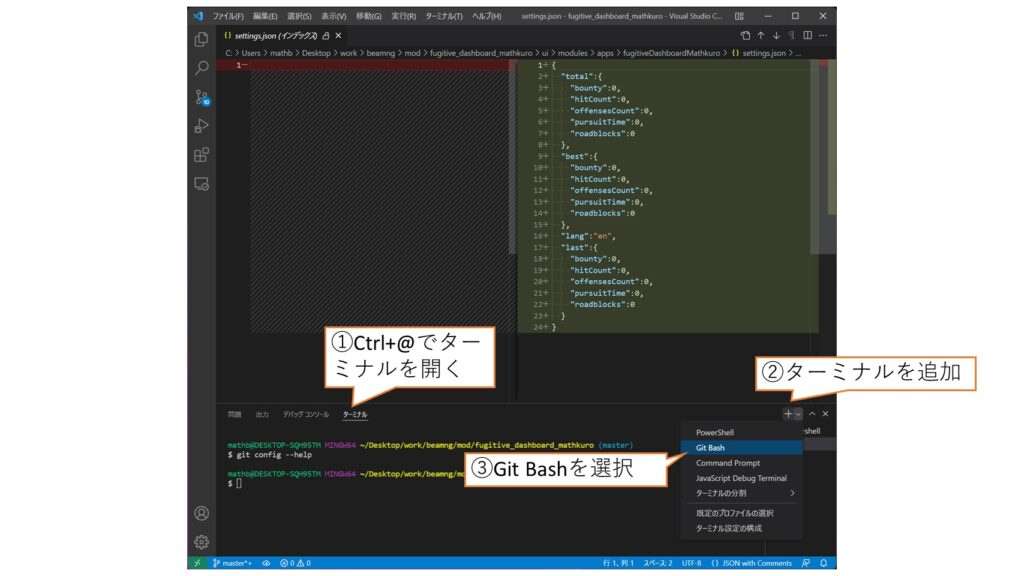The image size is (1024, 576).
Task: Open editor More Actions ellipsis
Action: click(823, 35)
